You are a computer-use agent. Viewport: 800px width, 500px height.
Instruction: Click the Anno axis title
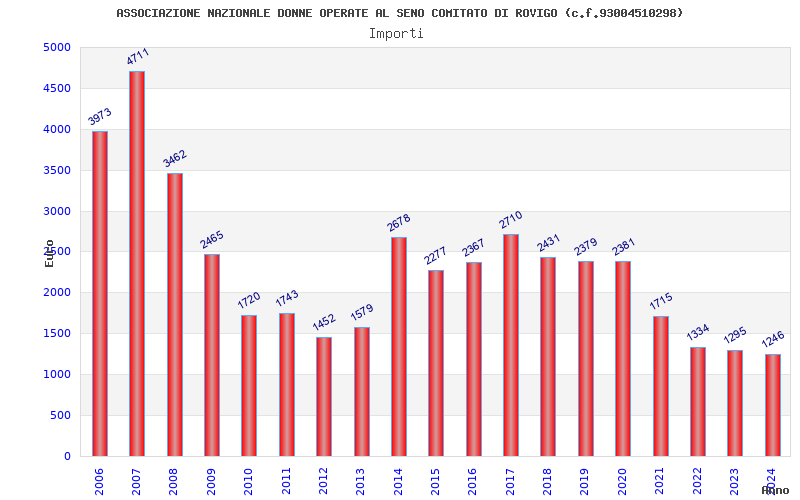[x=775, y=490]
